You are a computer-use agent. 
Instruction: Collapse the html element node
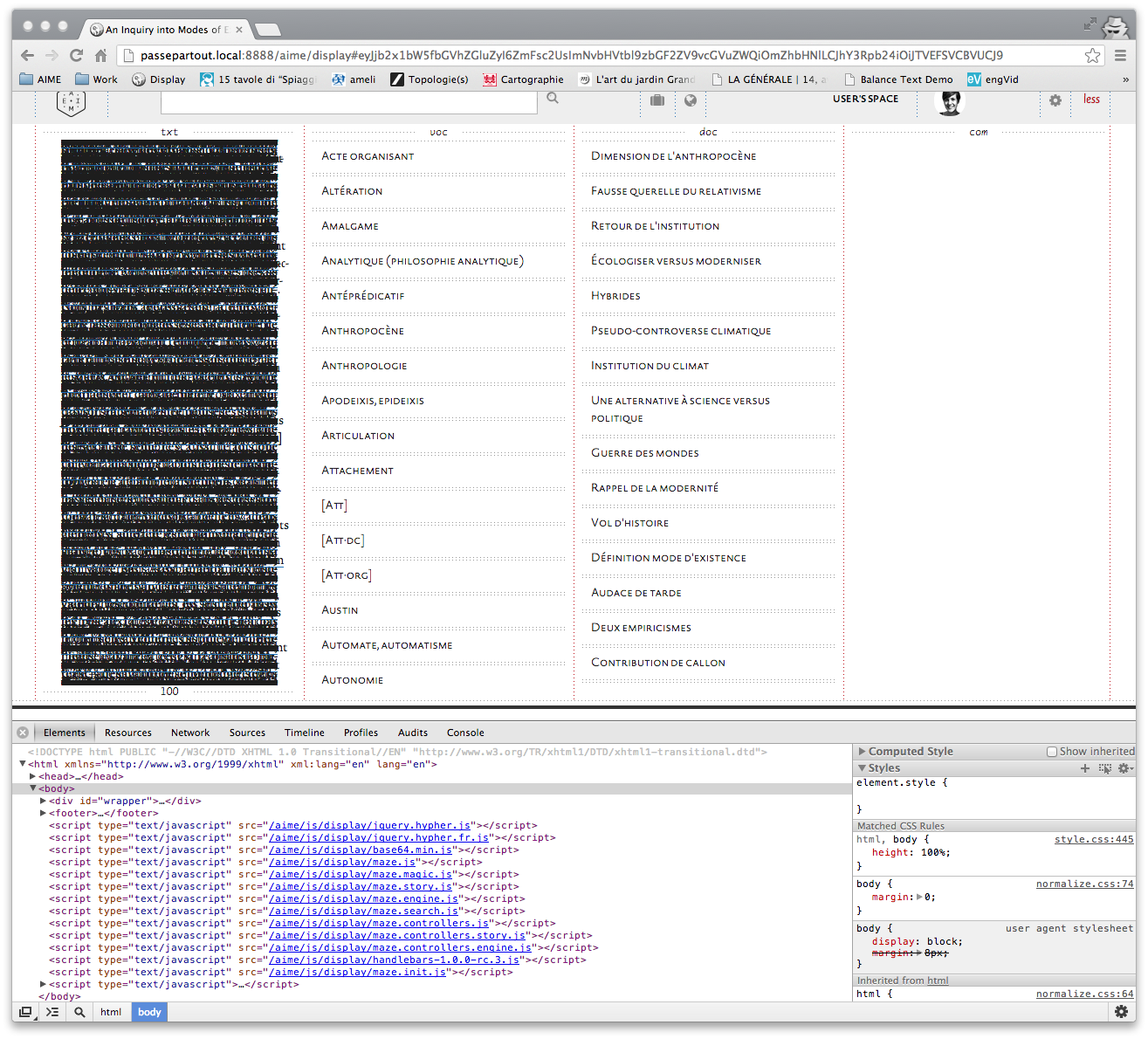[x=23, y=764]
